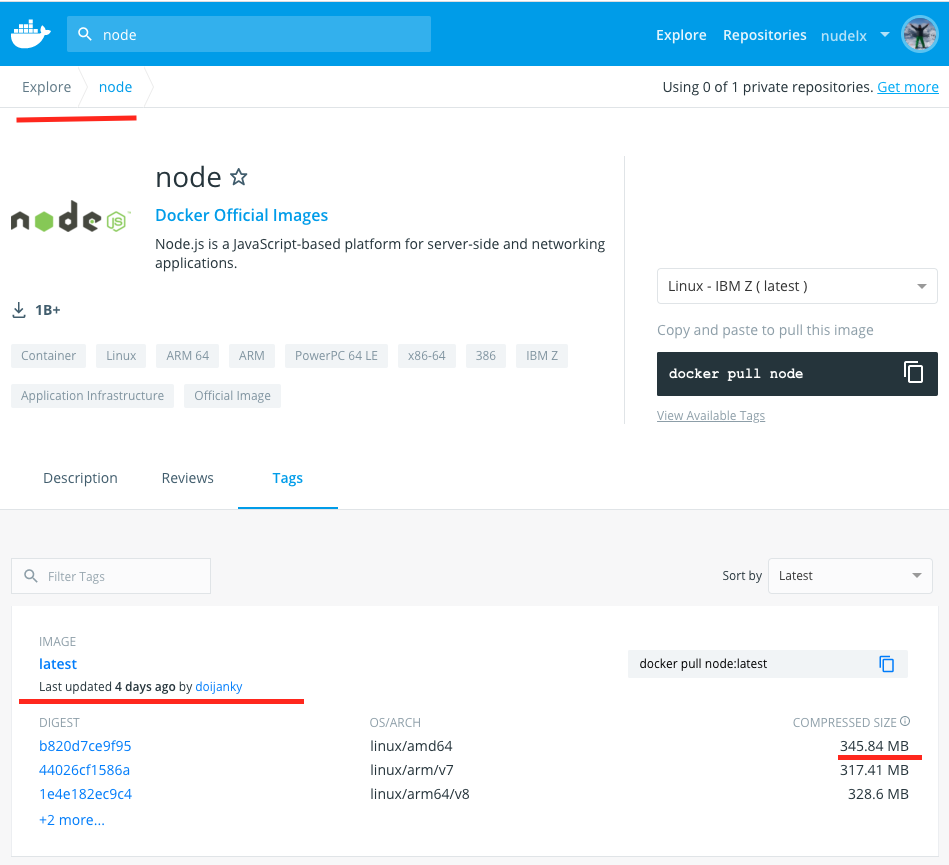
Task: Click the 317.41 MB size value
Action: pyautogui.click(x=874, y=770)
